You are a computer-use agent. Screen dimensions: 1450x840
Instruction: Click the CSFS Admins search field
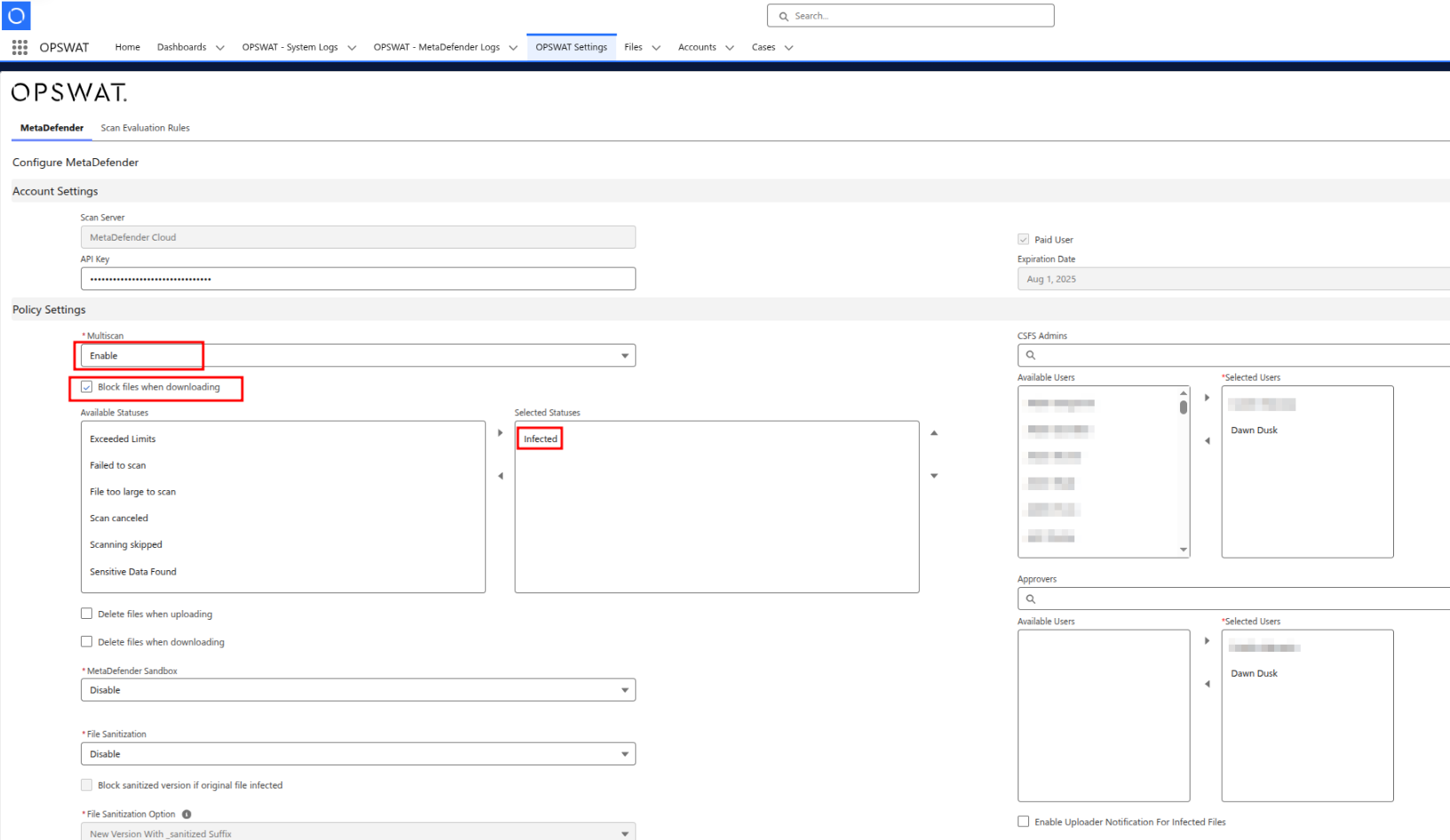pos(1234,355)
